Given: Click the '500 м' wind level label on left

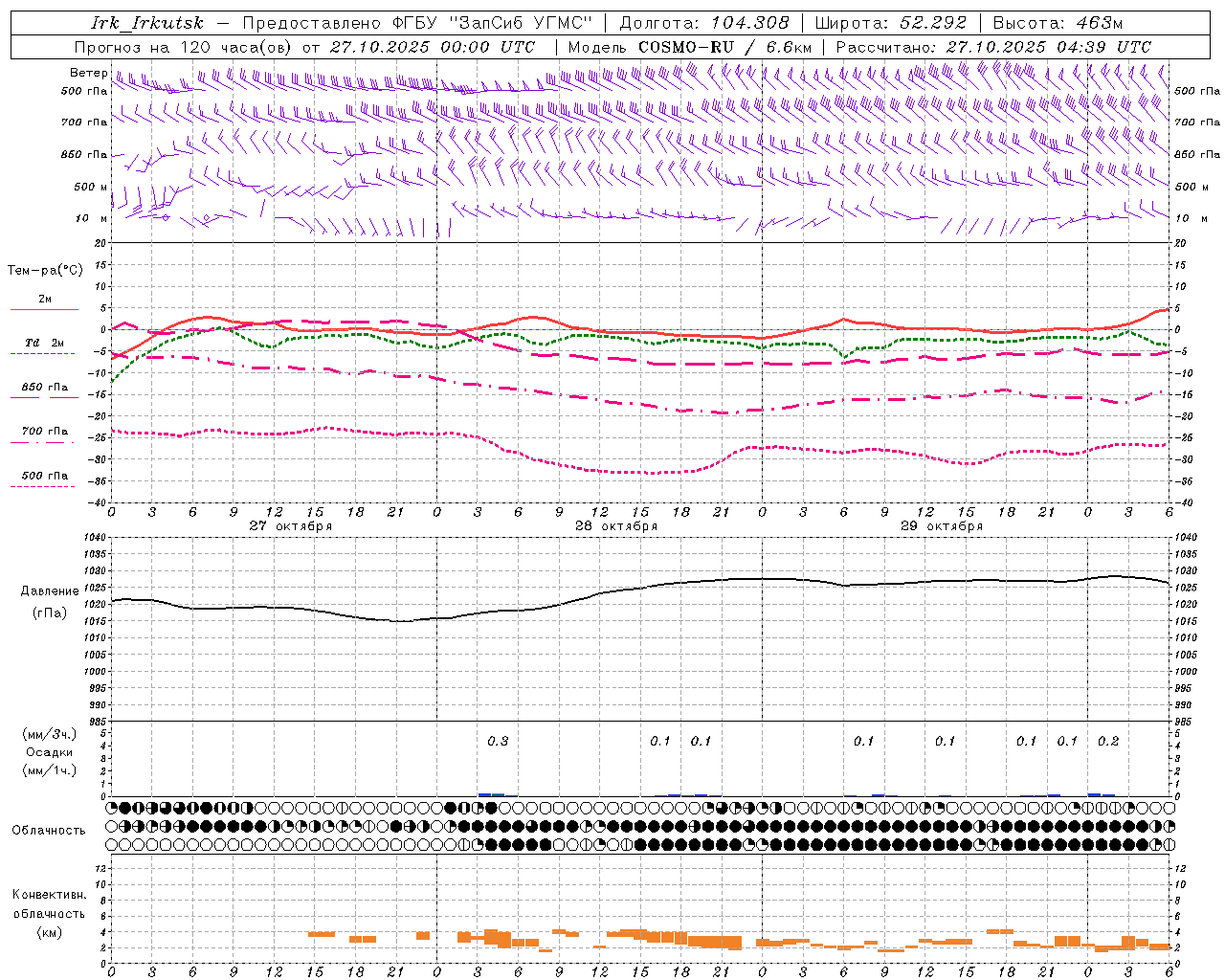Looking at the screenshot, I should tap(91, 187).
